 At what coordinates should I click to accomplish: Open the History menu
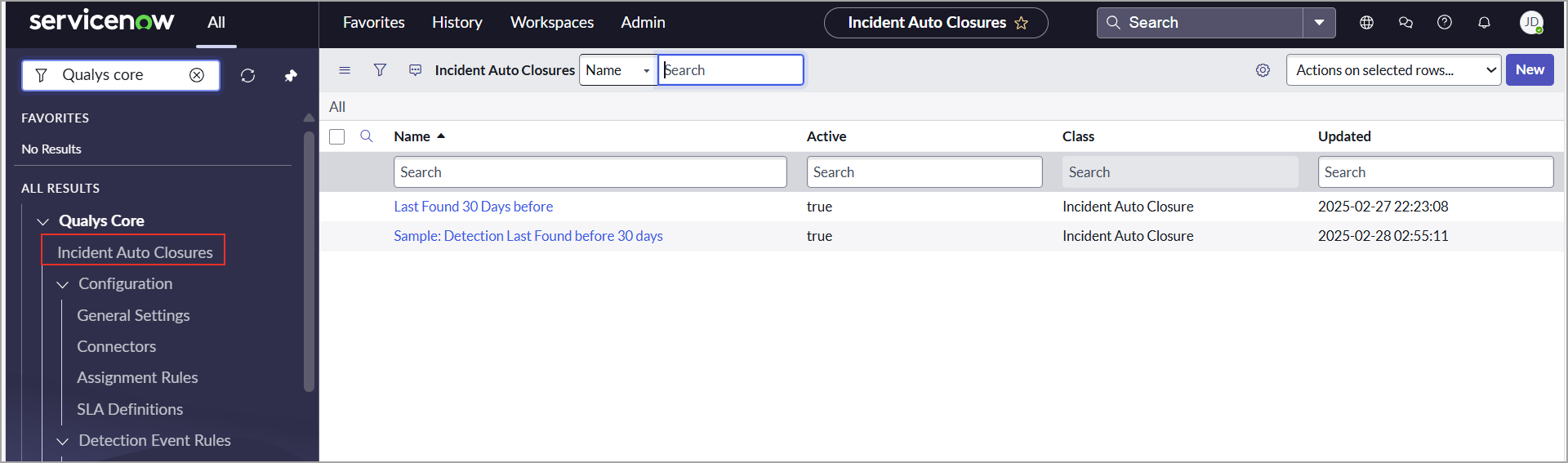[x=457, y=23]
